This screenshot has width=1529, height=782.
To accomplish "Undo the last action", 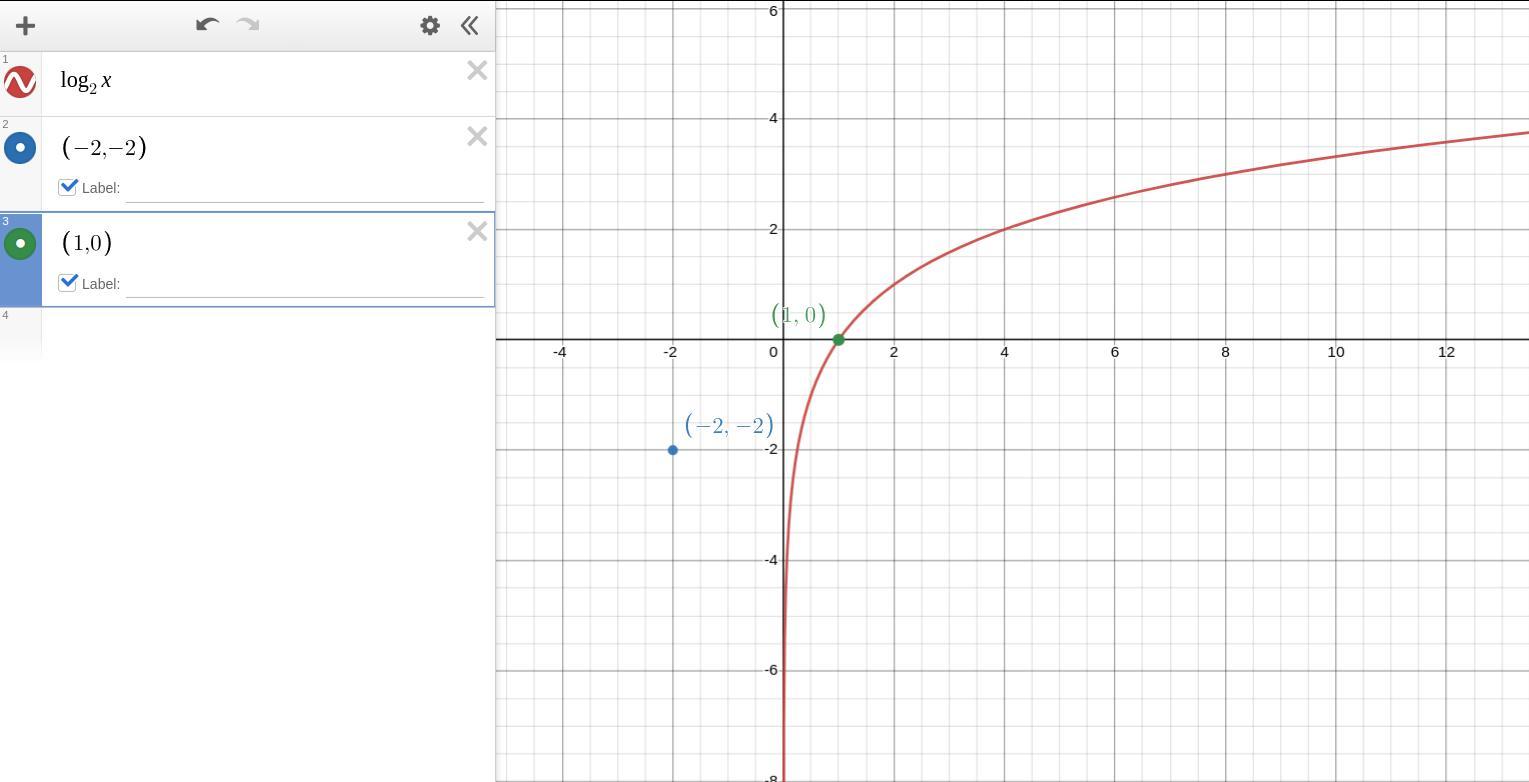I will point(207,24).
